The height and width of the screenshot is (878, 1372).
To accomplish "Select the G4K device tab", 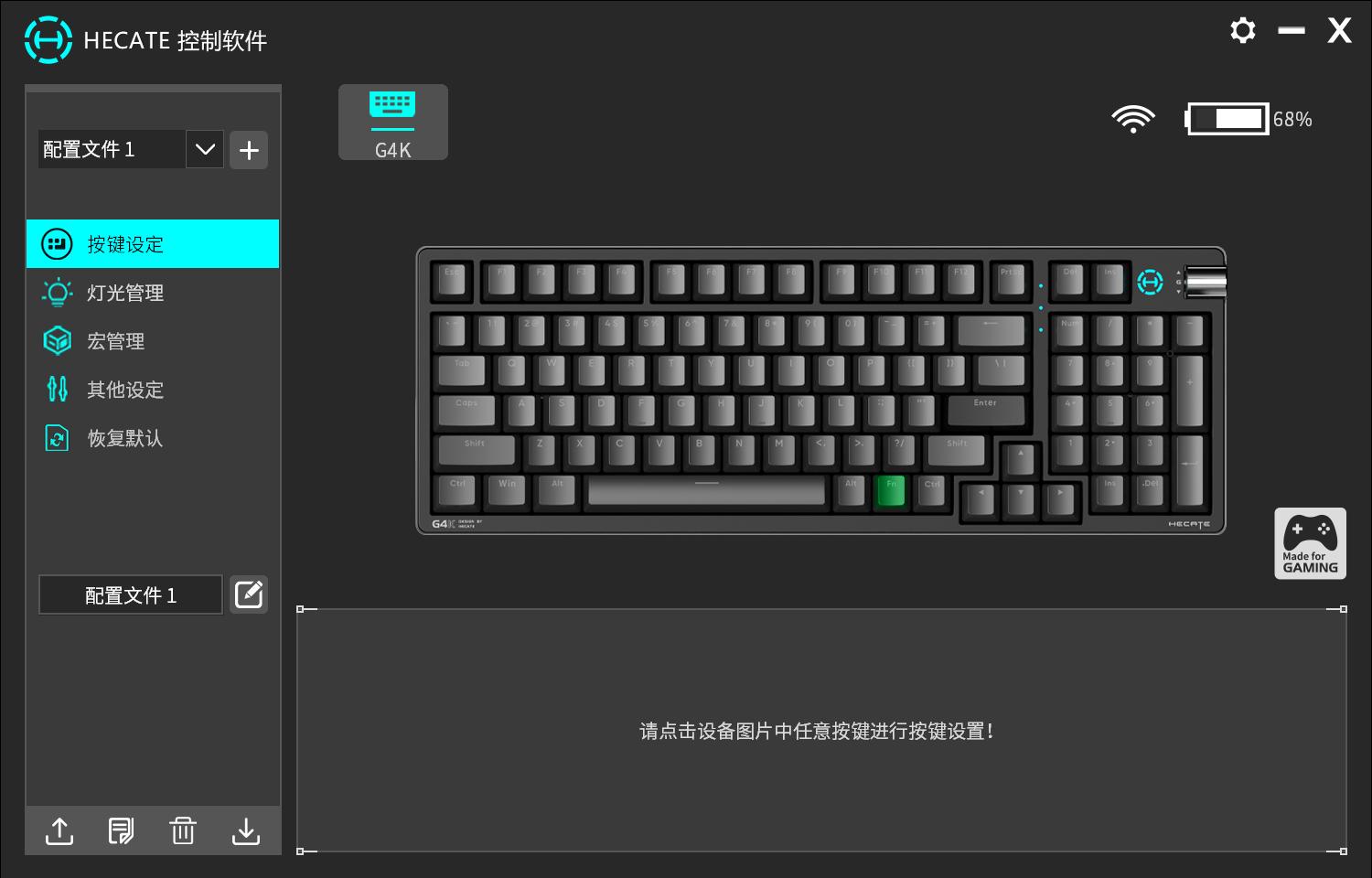I will (x=393, y=123).
